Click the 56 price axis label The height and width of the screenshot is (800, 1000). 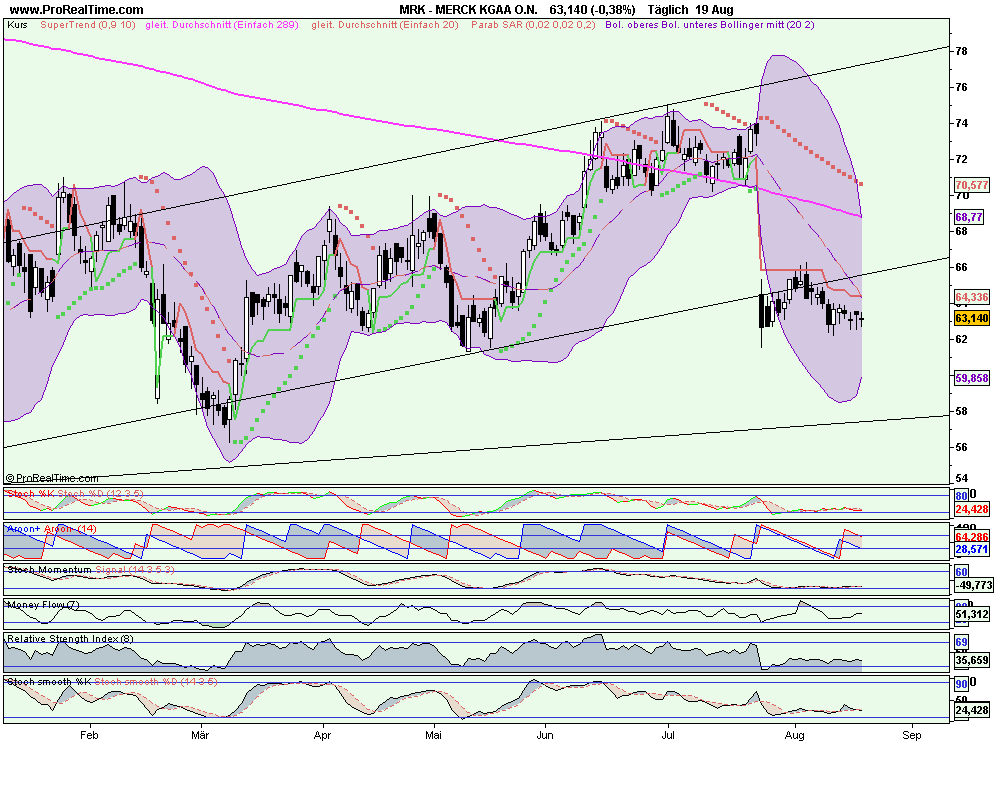[961, 447]
